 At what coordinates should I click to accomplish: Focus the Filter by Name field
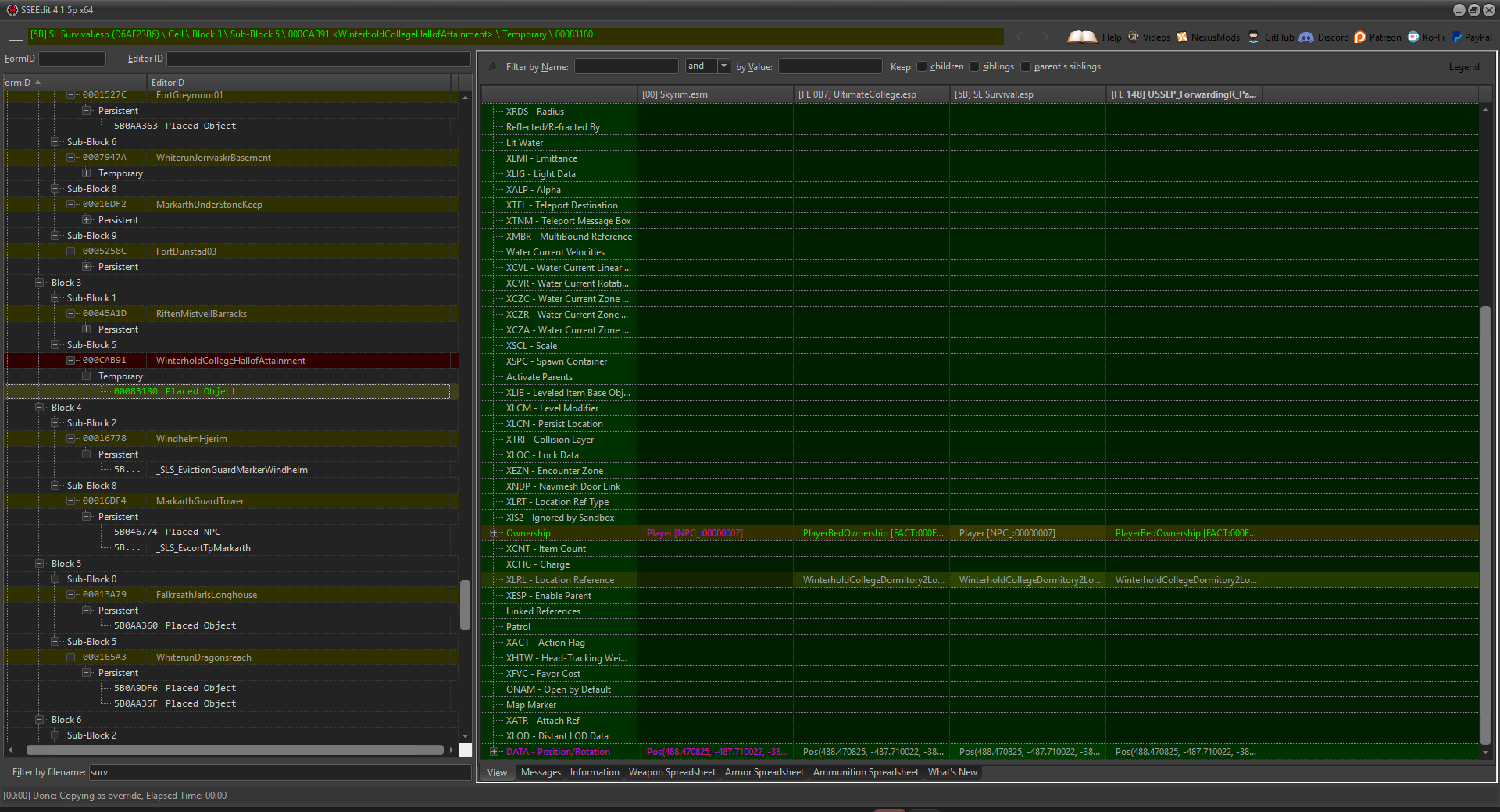627,66
